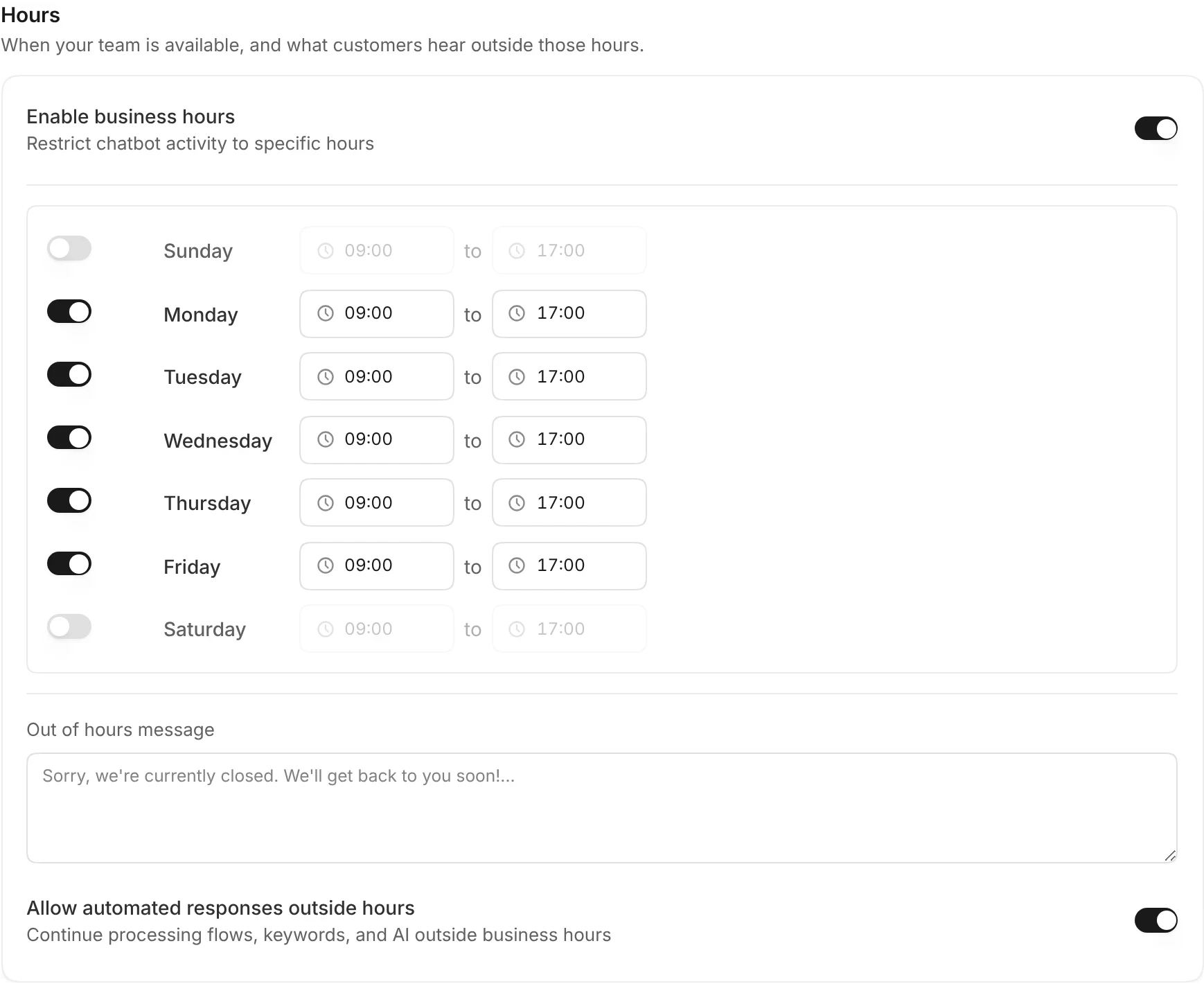This screenshot has width=1204, height=984.
Task: Disable the Thursday toggle
Action: coord(69,500)
